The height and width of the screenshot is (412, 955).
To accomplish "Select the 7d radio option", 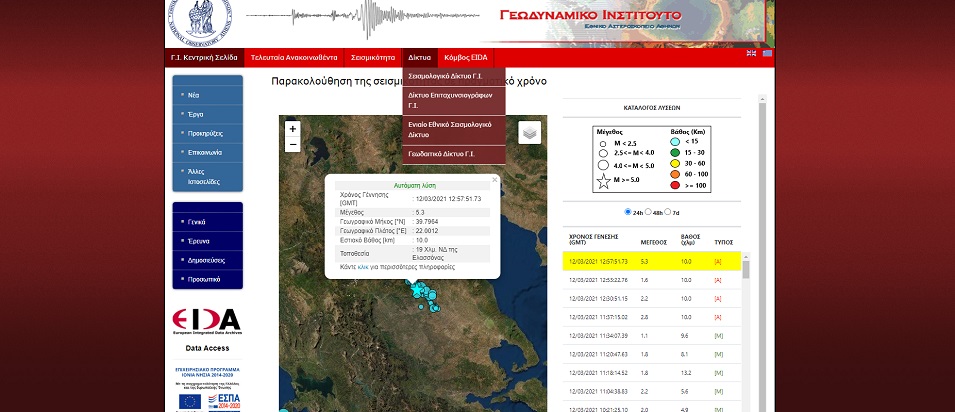I will click(668, 212).
